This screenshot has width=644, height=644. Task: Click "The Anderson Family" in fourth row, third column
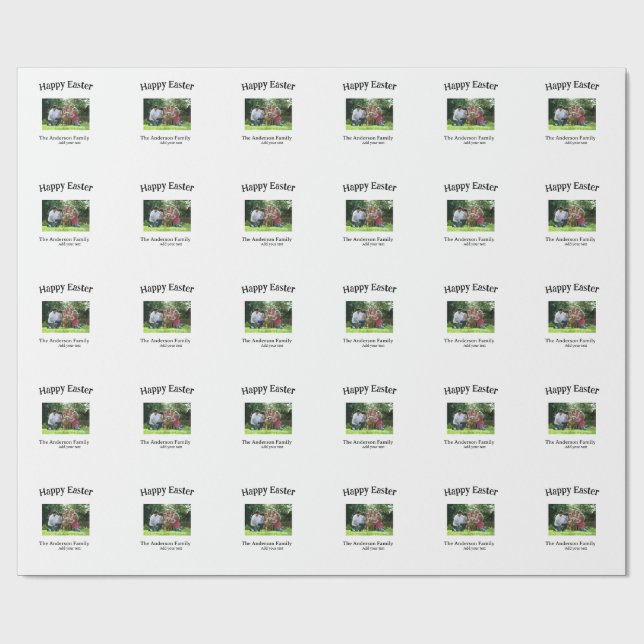pyautogui.click(x=268, y=441)
